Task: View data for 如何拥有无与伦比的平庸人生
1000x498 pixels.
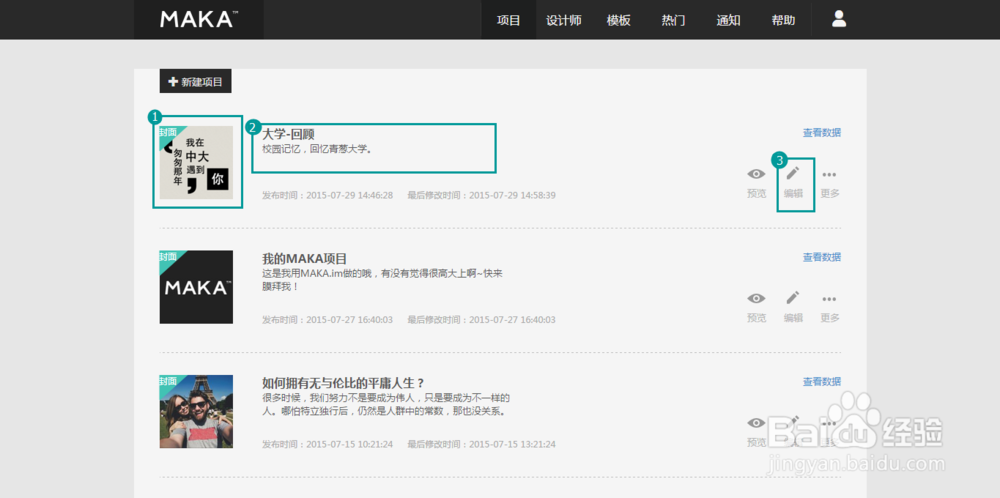Action: tap(821, 381)
